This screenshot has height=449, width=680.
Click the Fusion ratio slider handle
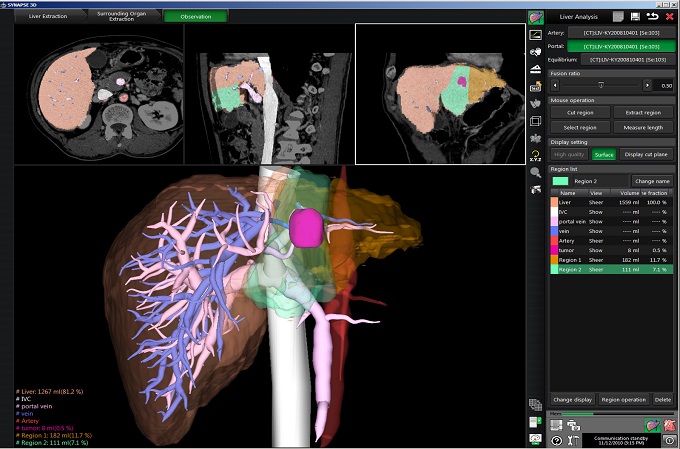tap(600, 86)
